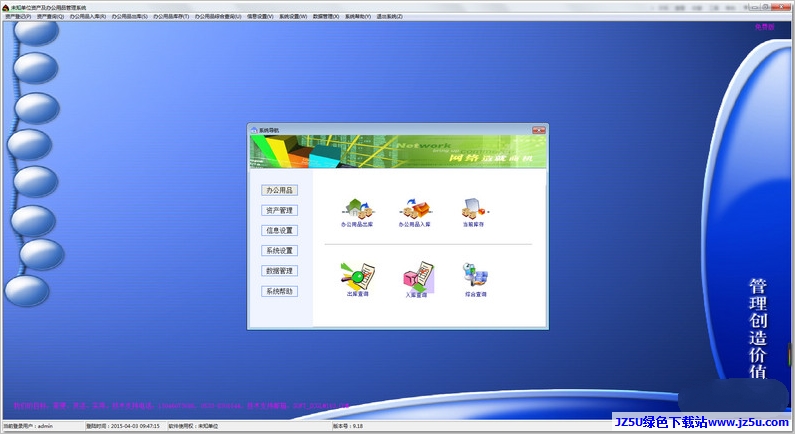This screenshot has width=795, height=434.
Task: Open the 当前库存 inventory icon
Action: (474, 212)
